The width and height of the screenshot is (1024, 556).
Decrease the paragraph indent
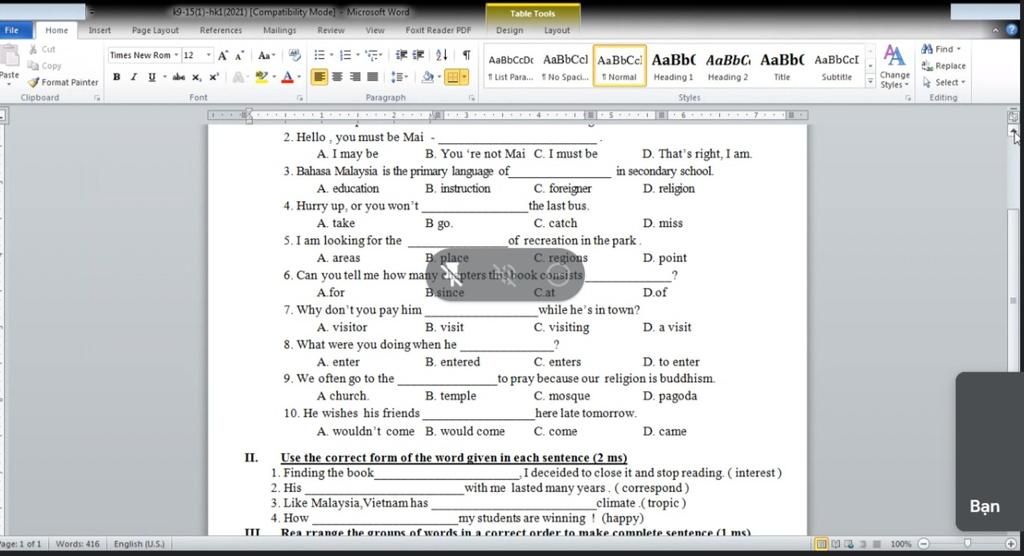(x=402, y=56)
